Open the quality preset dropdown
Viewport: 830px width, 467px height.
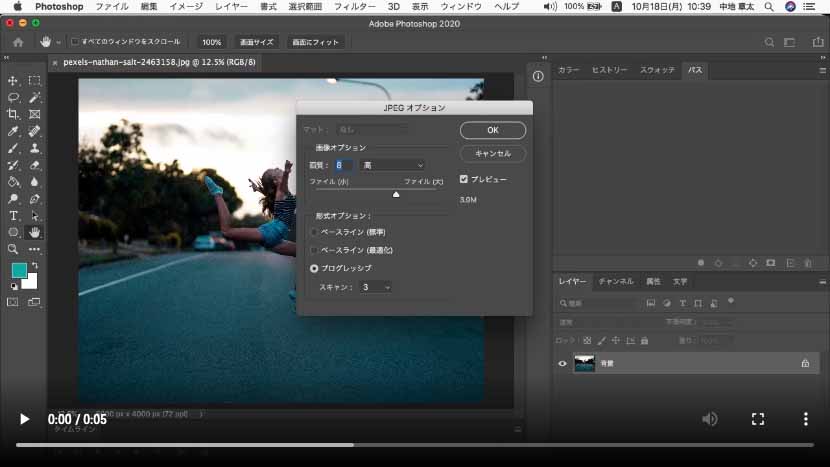click(392, 165)
